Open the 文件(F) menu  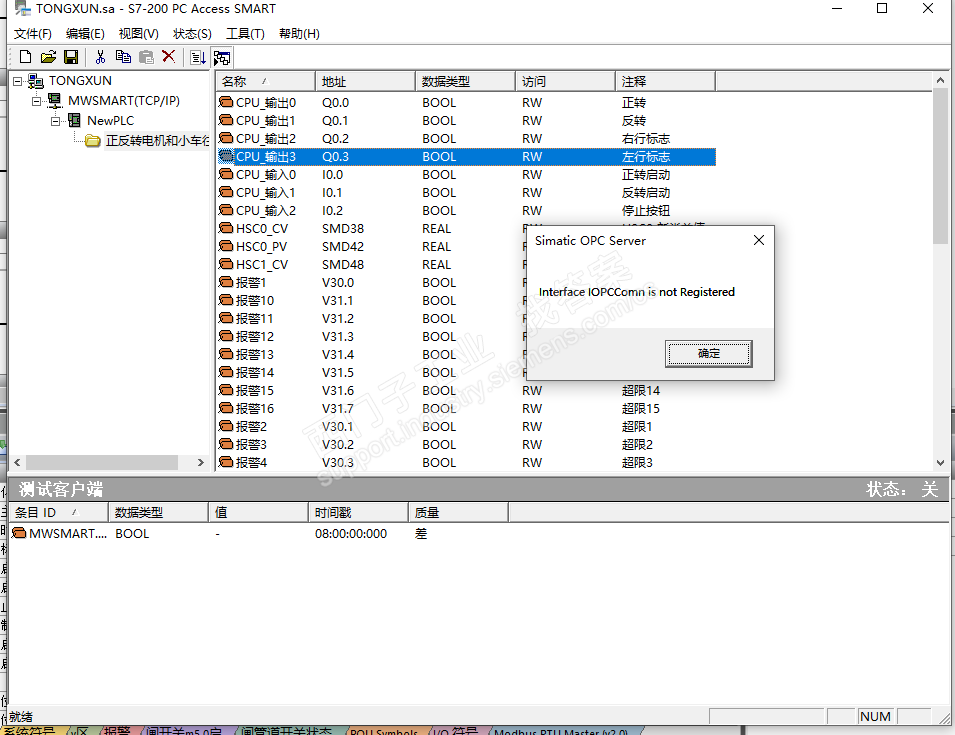point(33,33)
